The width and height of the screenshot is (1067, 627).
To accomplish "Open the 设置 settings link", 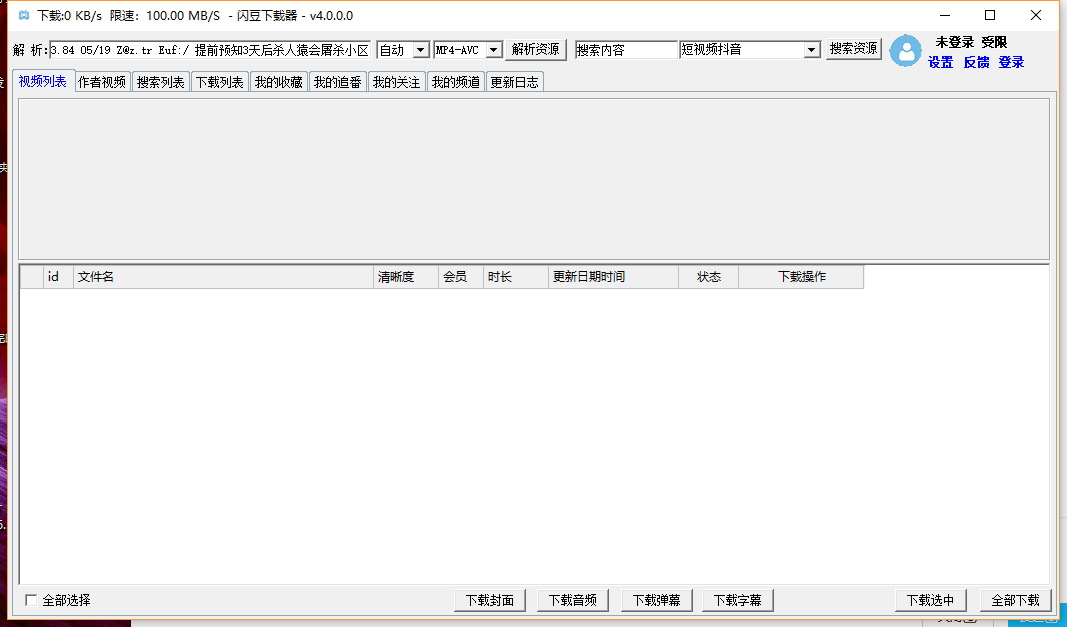I will (940, 62).
